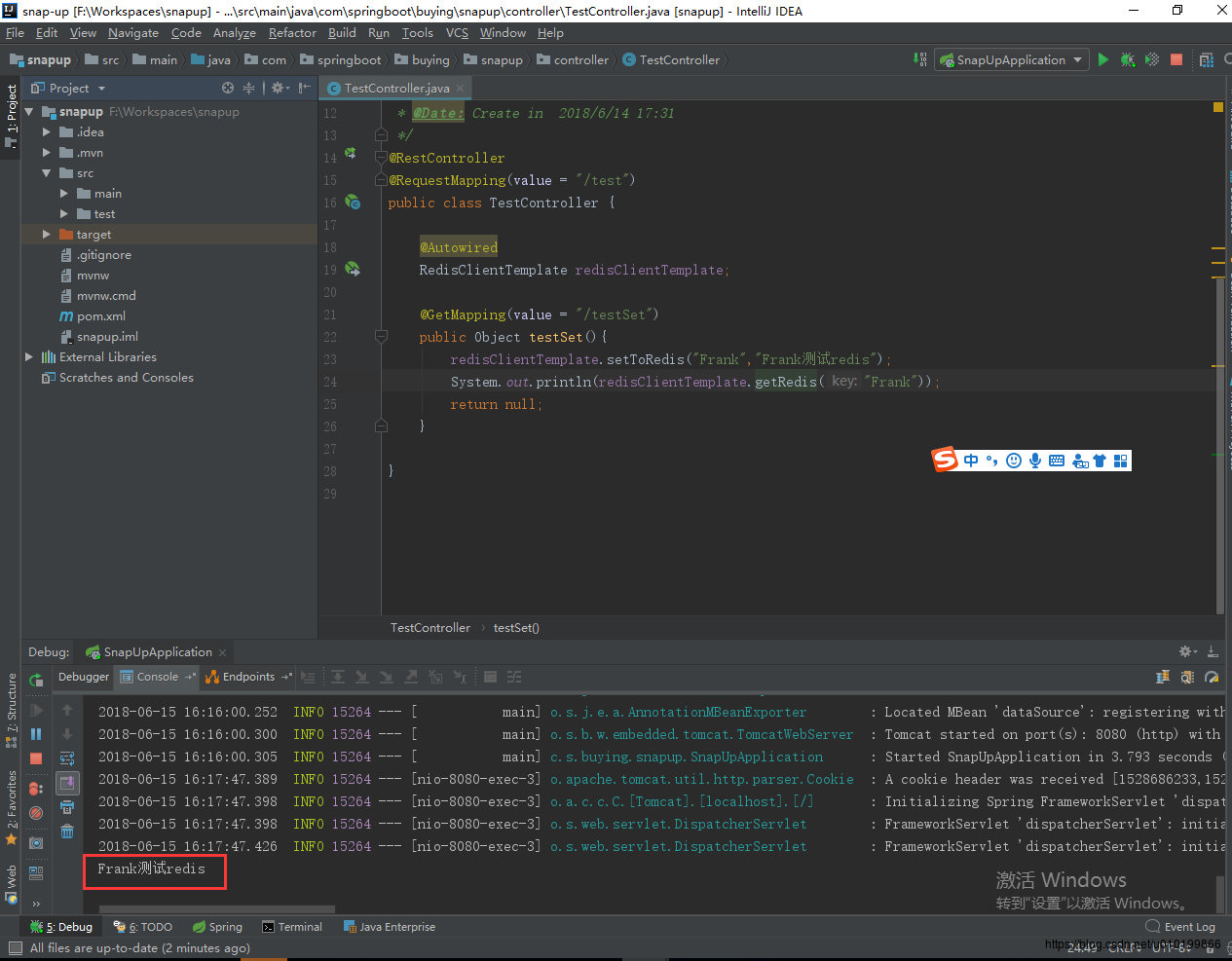Toggle mute breakpoints in Debug panel
This screenshot has height=961, width=1232.
[x=36, y=813]
